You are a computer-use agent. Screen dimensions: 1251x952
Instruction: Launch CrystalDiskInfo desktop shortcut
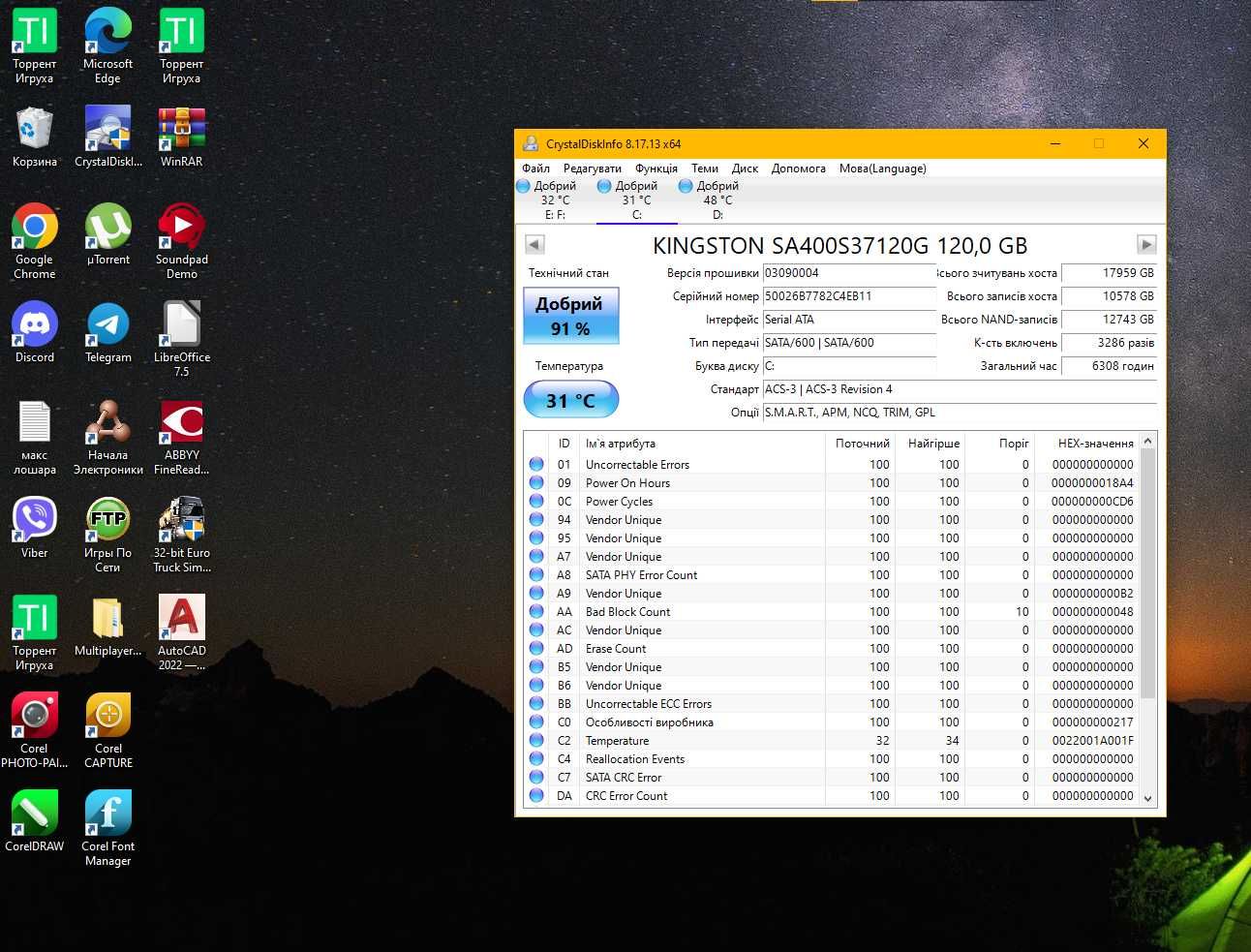point(107,137)
